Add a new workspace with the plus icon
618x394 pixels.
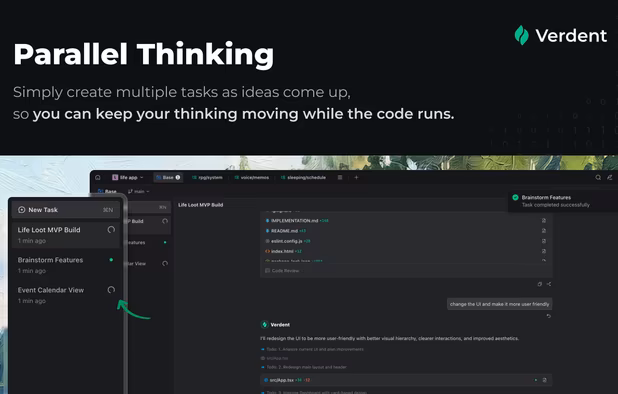[356, 178]
